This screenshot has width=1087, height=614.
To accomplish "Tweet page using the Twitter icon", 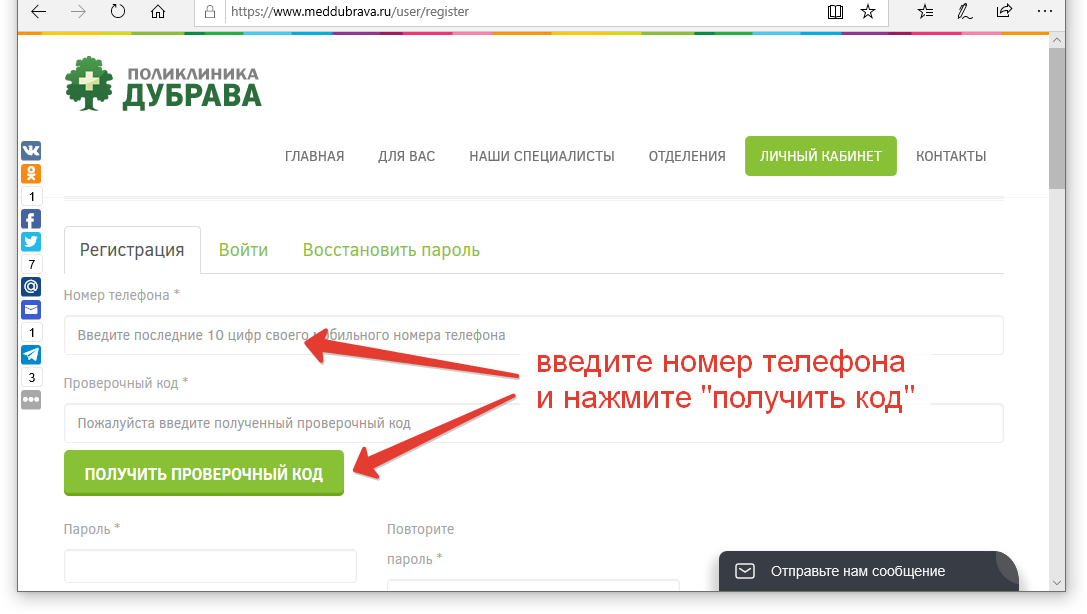I will pos(31,241).
